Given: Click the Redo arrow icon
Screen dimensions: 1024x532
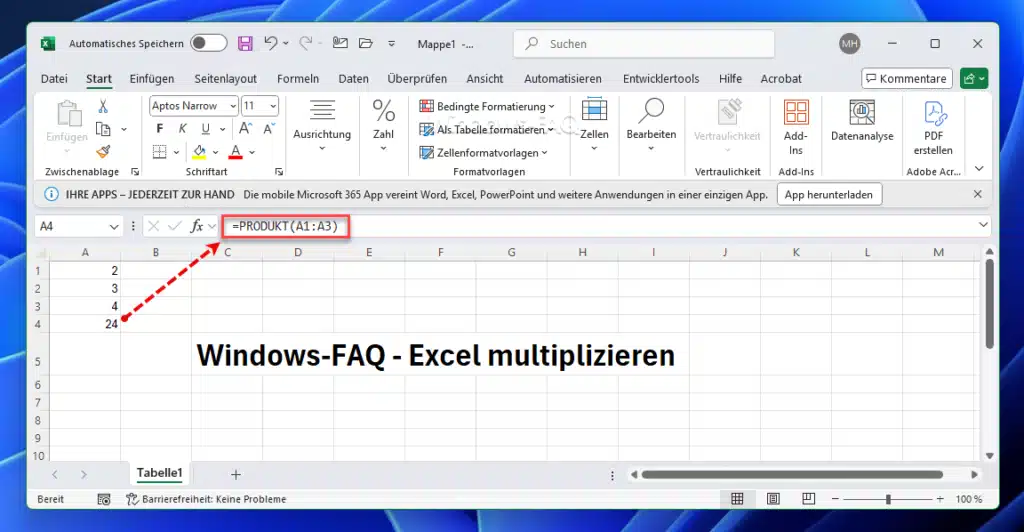Looking at the screenshot, I should (305, 43).
